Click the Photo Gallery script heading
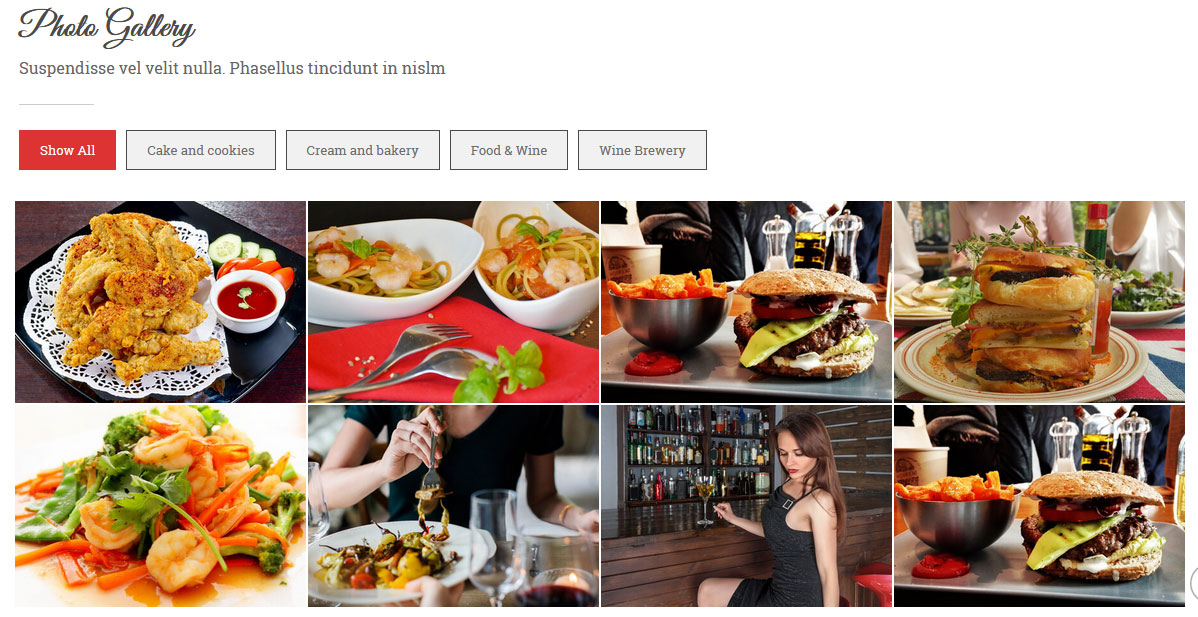The image size is (1198, 617). 106,27
